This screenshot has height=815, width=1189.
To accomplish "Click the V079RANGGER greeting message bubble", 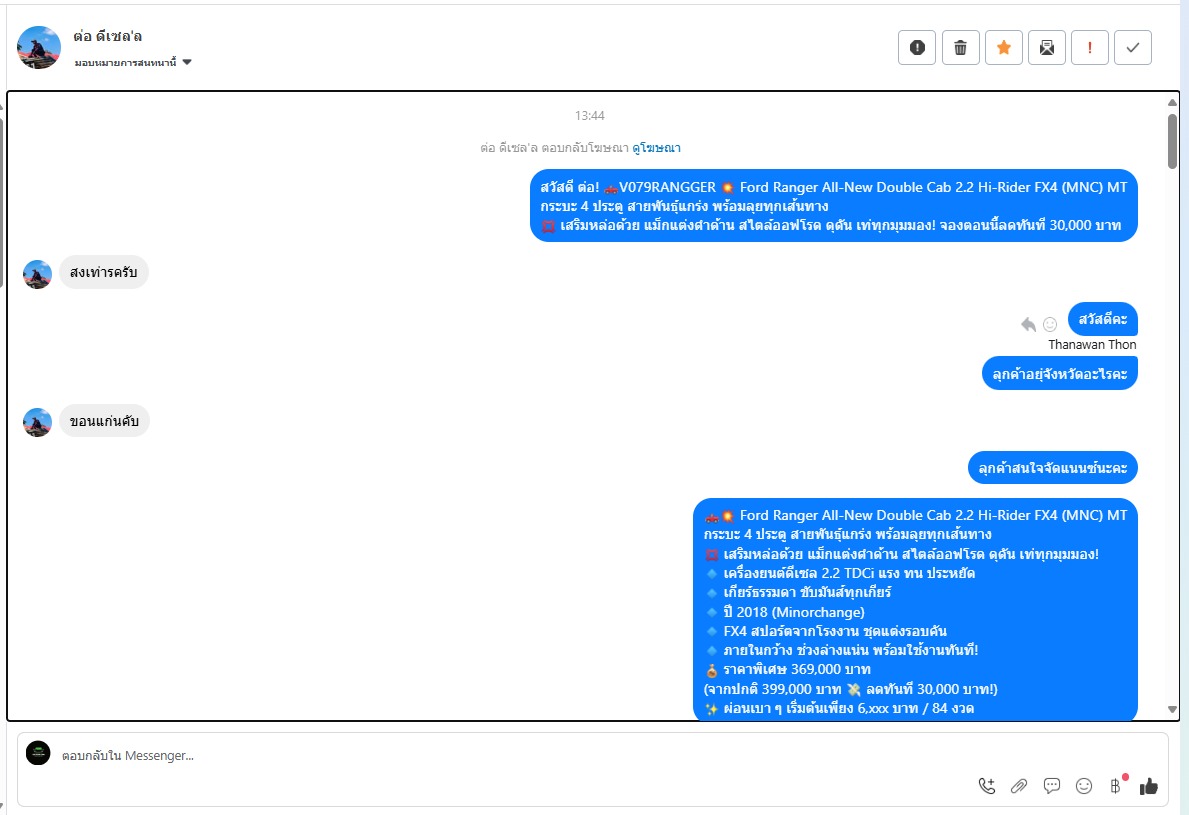I will [833, 205].
